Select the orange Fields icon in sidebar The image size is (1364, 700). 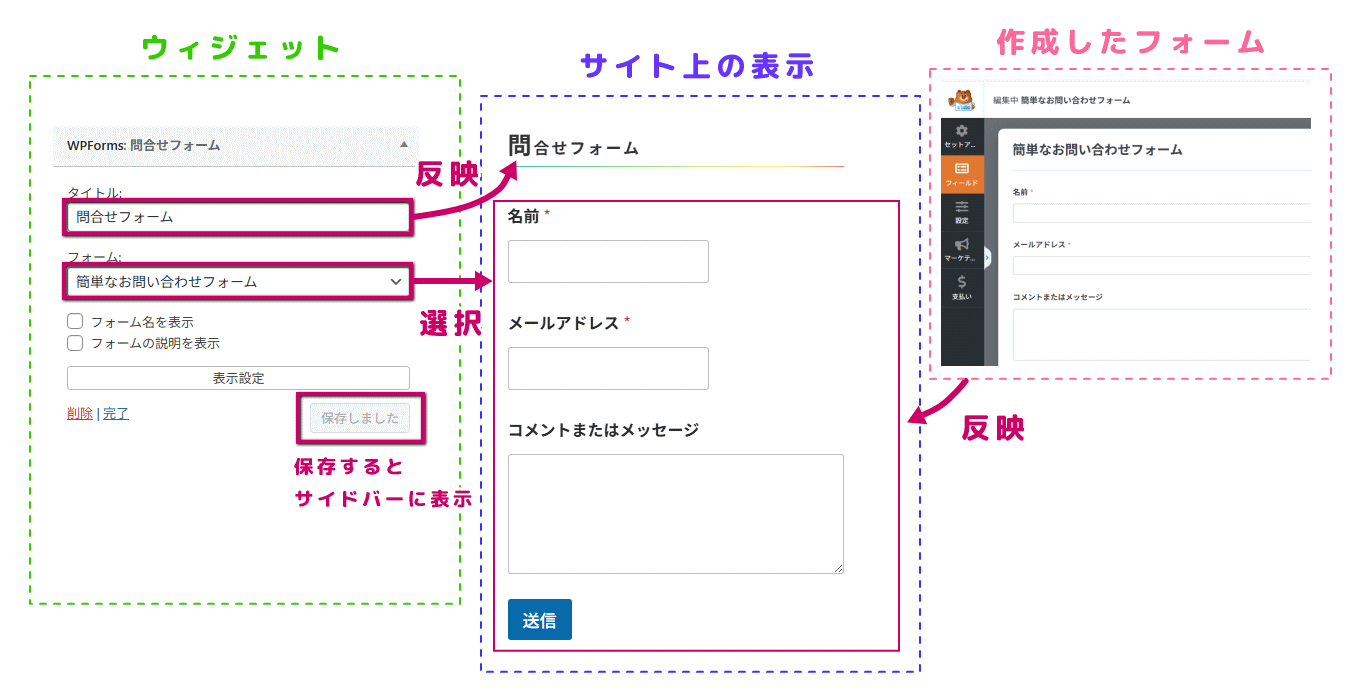[962, 174]
